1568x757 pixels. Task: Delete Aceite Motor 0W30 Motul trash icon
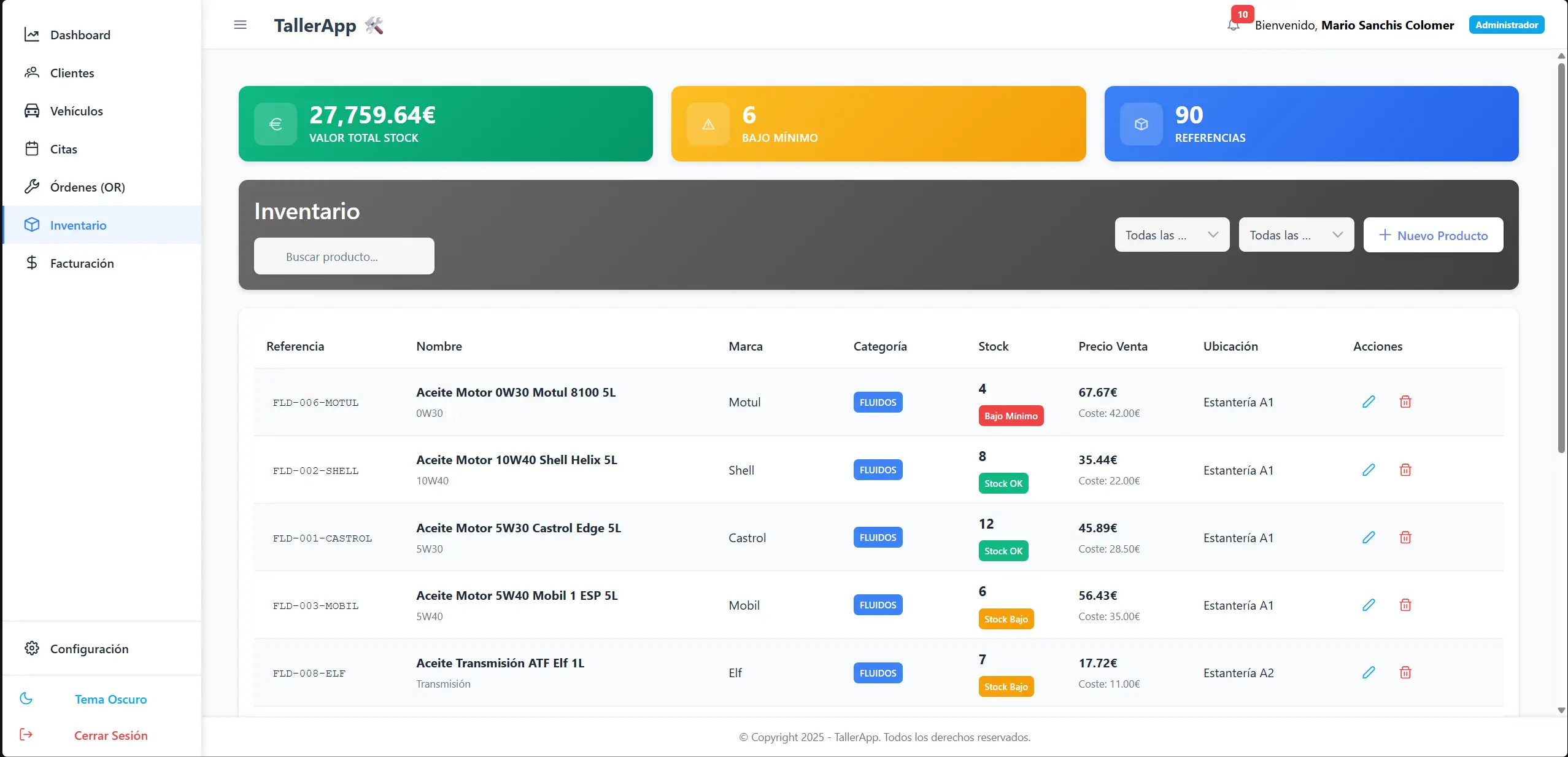tap(1405, 402)
